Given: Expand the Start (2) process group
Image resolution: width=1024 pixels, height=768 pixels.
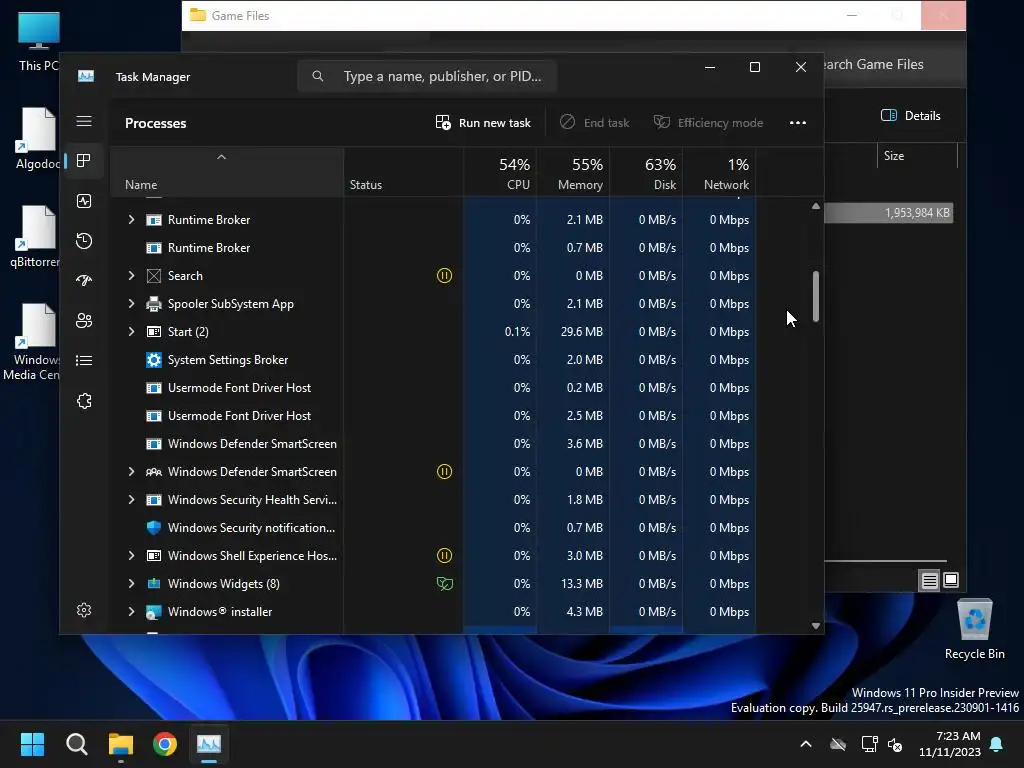Looking at the screenshot, I should click(131, 332).
